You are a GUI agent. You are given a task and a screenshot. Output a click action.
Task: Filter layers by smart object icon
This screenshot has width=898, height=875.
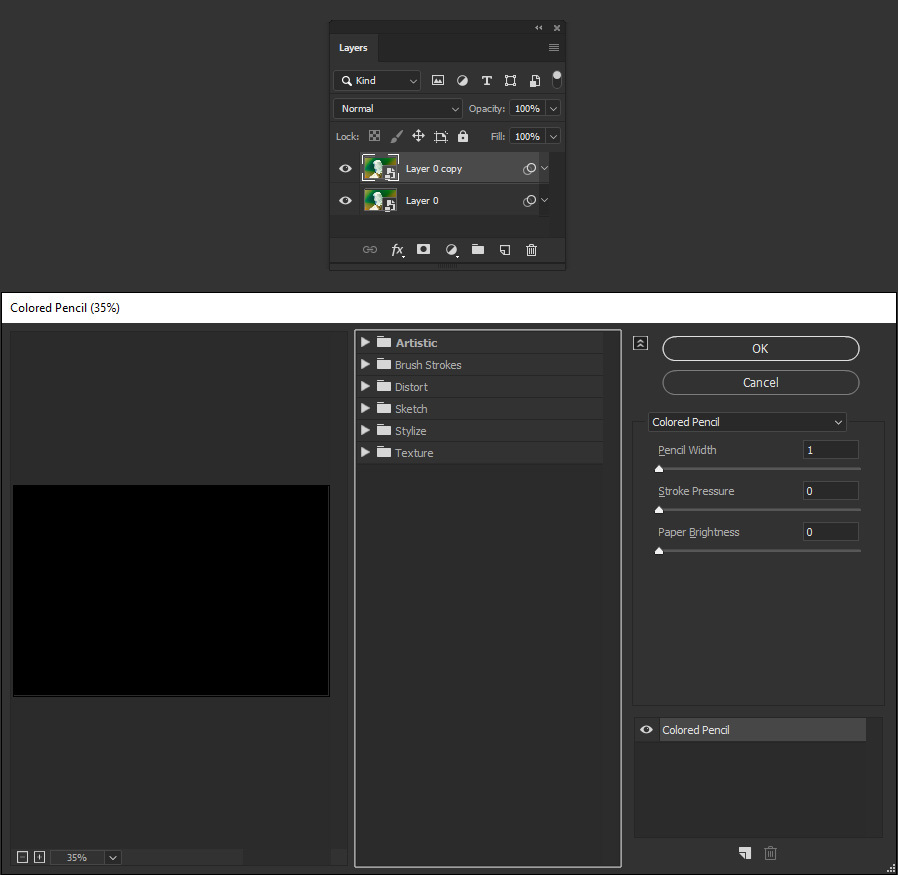(x=534, y=81)
